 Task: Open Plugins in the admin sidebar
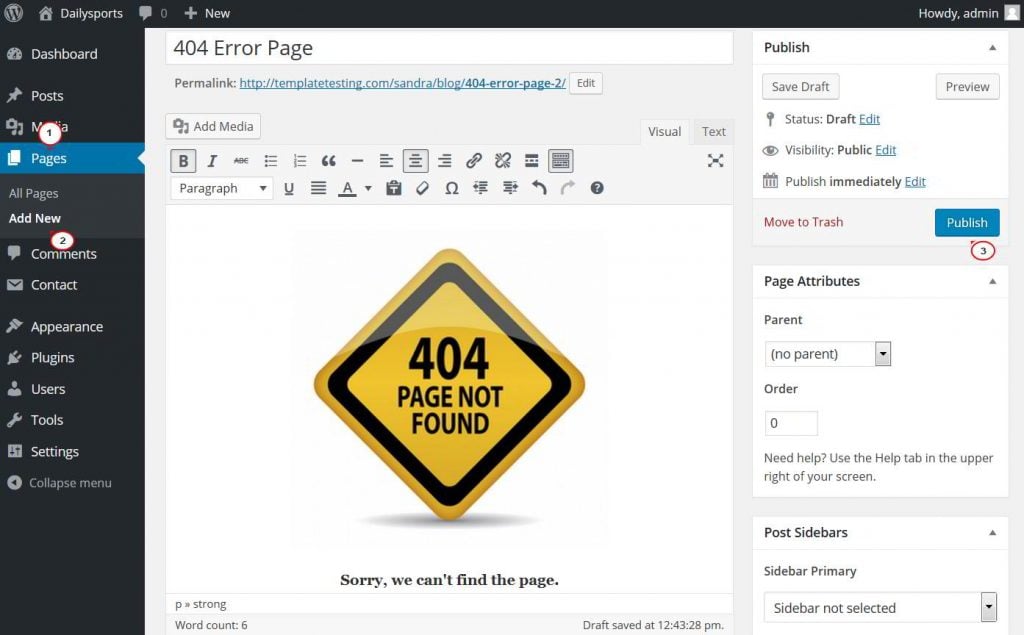pos(52,358)
